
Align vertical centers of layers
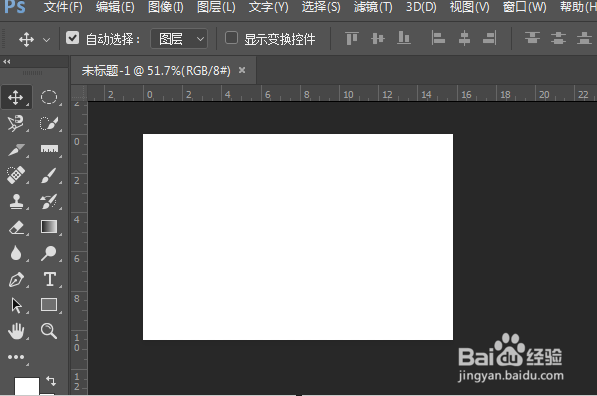378,38
